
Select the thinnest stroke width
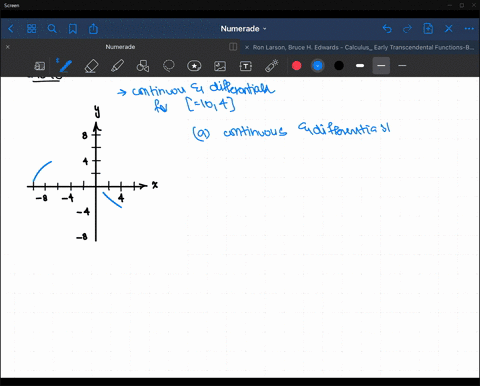coord(402,66)
